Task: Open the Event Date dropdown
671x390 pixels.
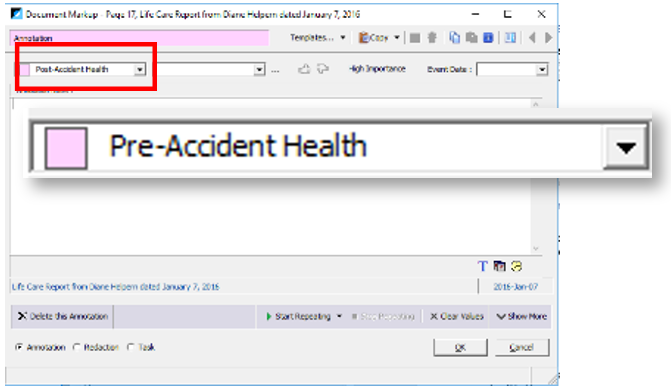Action: [542, 69]
